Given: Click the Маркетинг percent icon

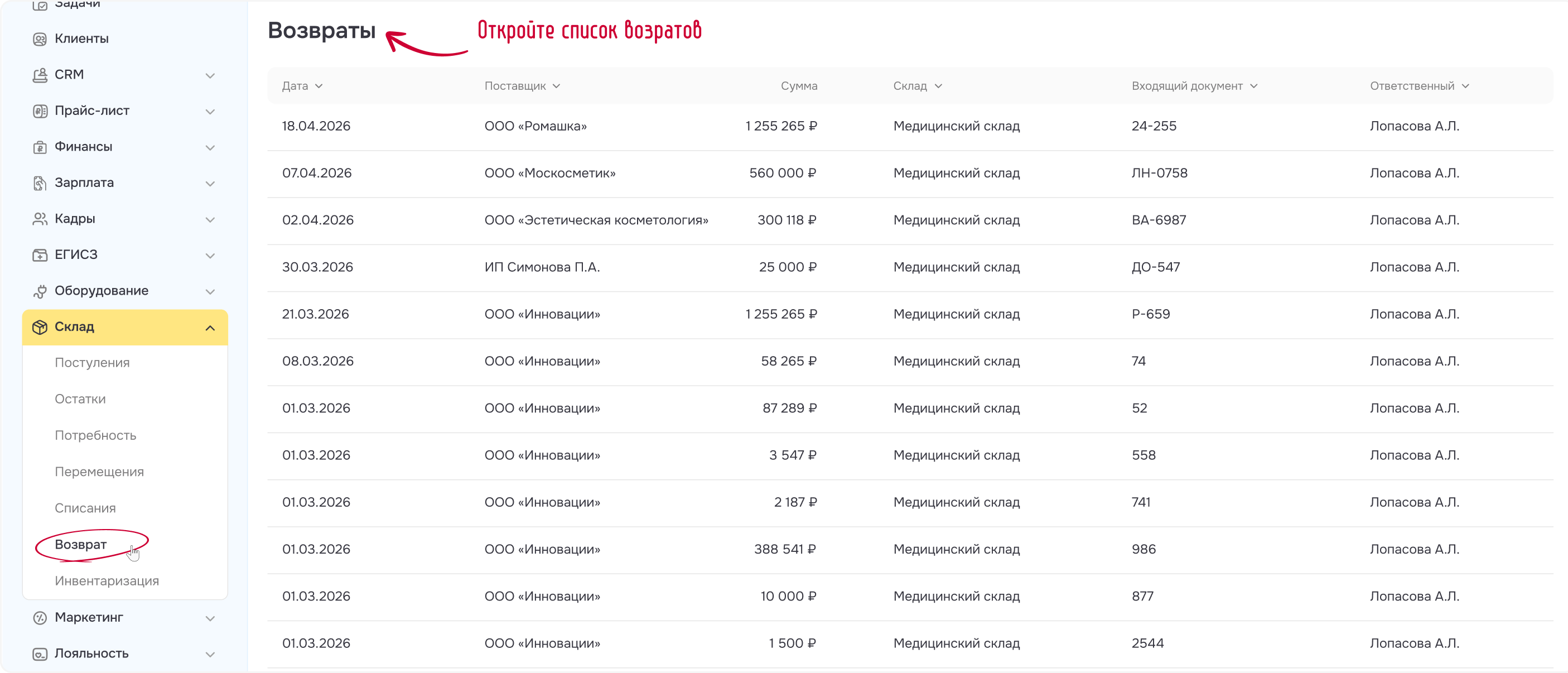Looking at the screenshot, I should tap(40, 618).
